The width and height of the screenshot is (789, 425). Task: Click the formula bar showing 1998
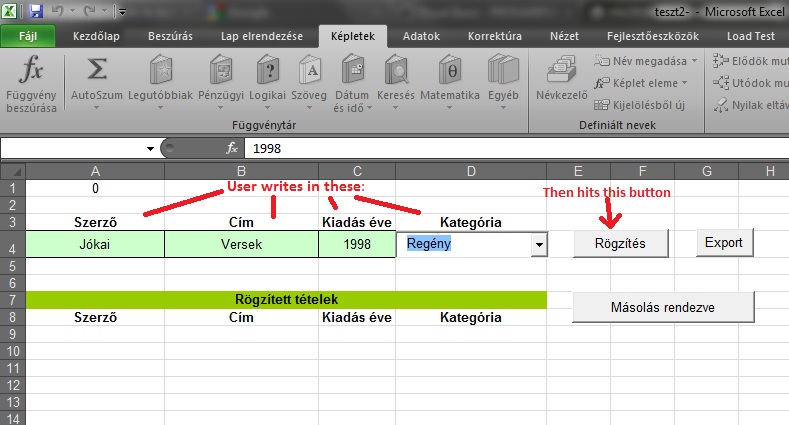pos(516,148)
